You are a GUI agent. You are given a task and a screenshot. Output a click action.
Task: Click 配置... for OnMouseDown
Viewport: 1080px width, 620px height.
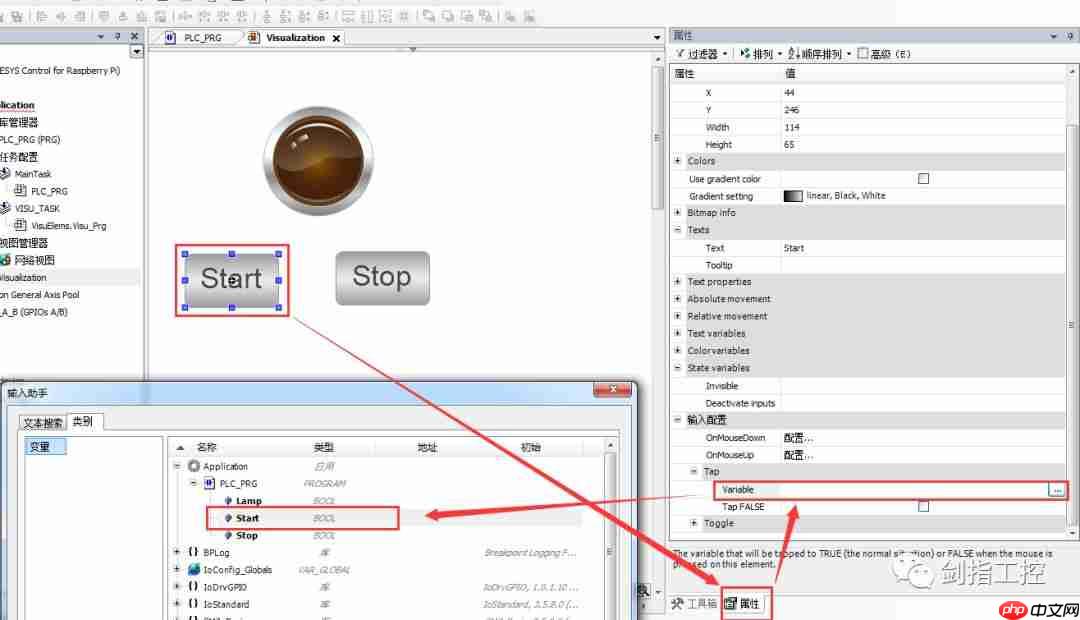(x=798, y=437)
